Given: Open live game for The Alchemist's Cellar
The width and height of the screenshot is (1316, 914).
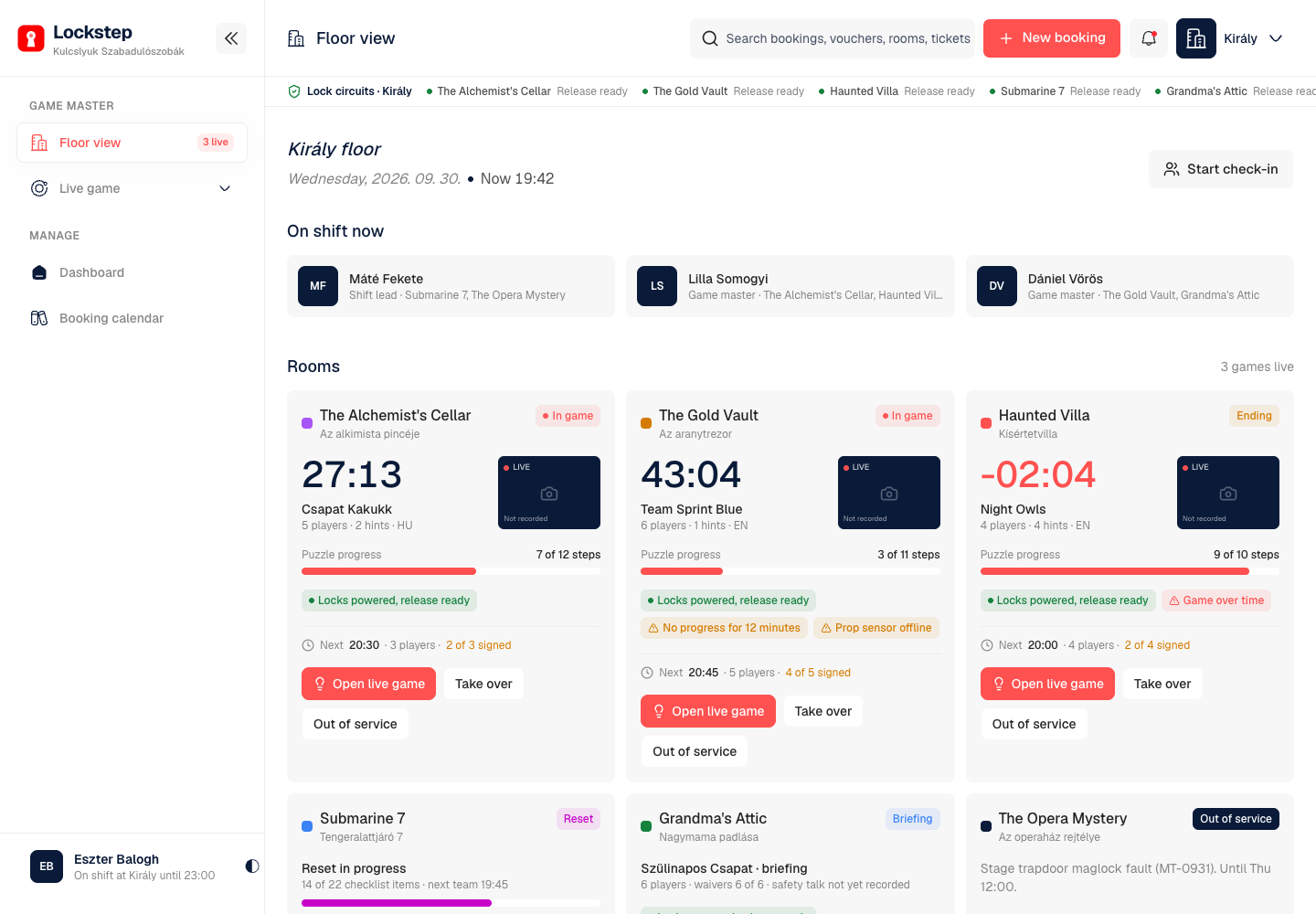Looking at the screenshot, I should coord(368,684).
